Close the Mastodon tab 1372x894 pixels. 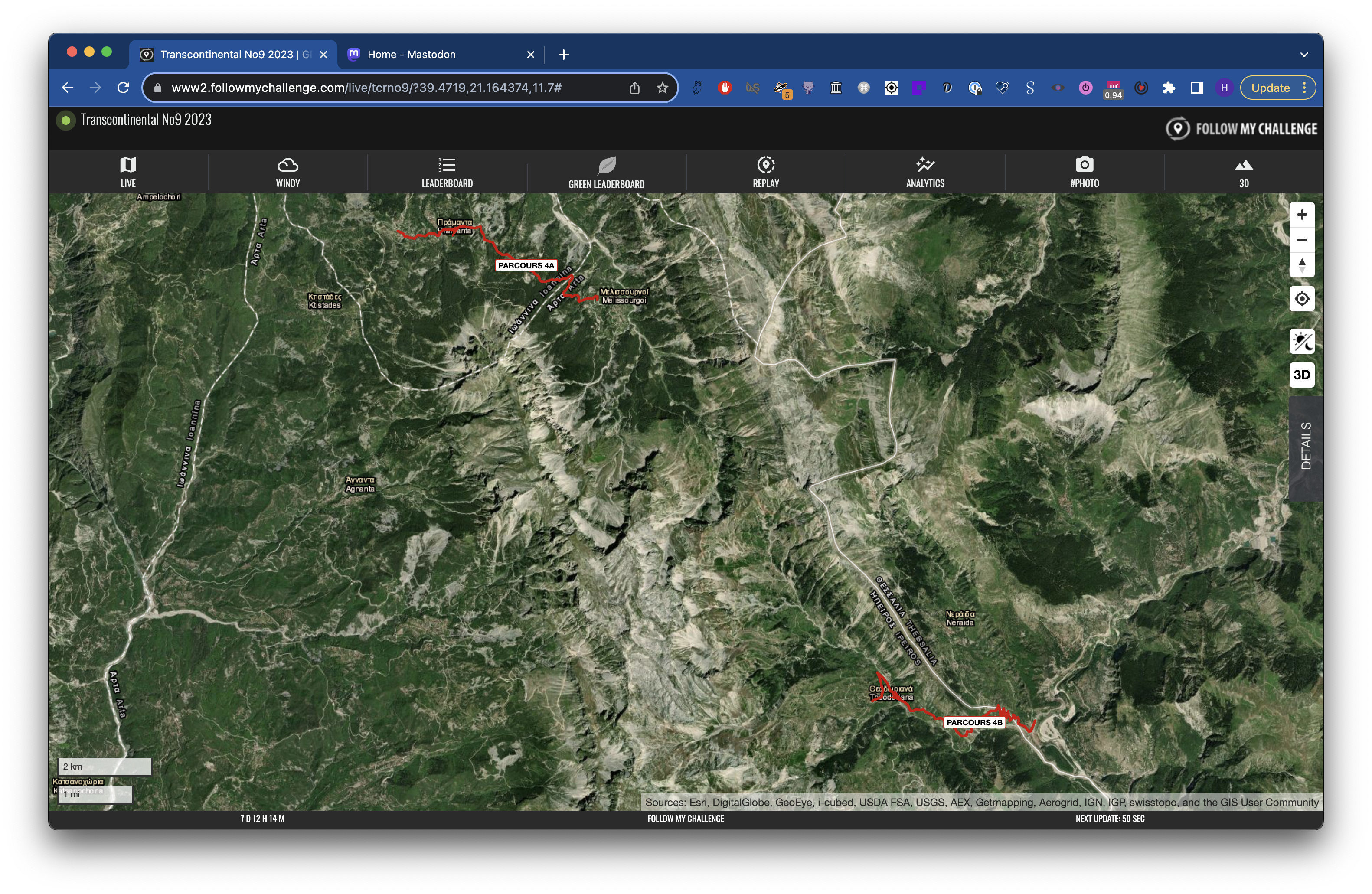530,54
